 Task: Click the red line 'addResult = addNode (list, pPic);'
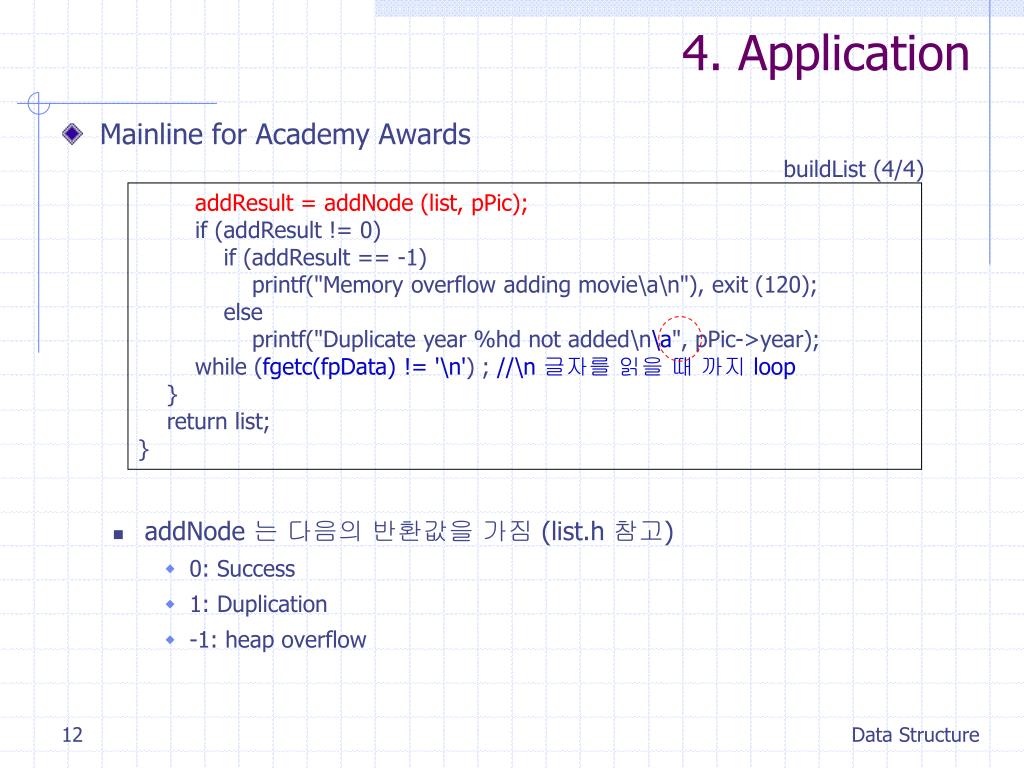click(x=361, y=203)
